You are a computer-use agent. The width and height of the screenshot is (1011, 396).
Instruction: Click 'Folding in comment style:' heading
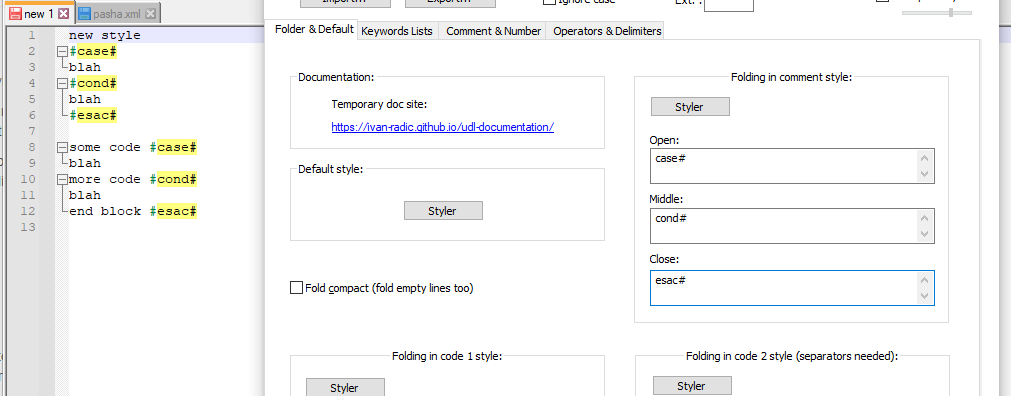(792, 77)
